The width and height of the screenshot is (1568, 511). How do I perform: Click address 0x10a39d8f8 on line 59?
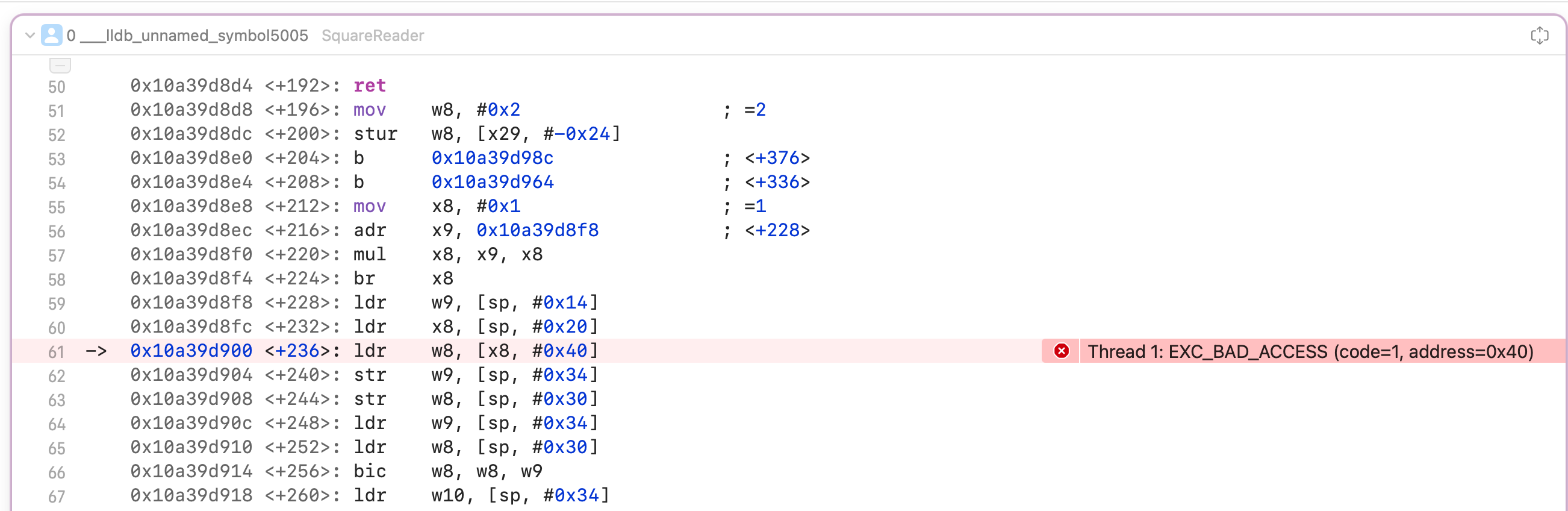(191, 303)
